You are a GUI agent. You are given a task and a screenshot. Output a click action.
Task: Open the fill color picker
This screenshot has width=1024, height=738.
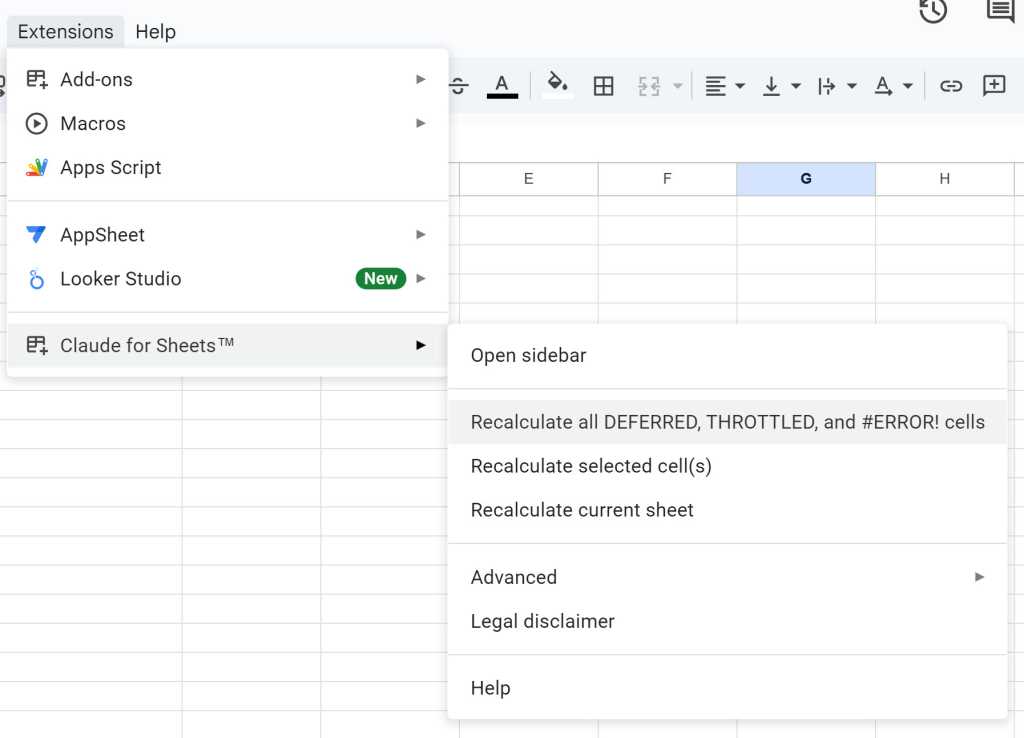click(557, 86)
